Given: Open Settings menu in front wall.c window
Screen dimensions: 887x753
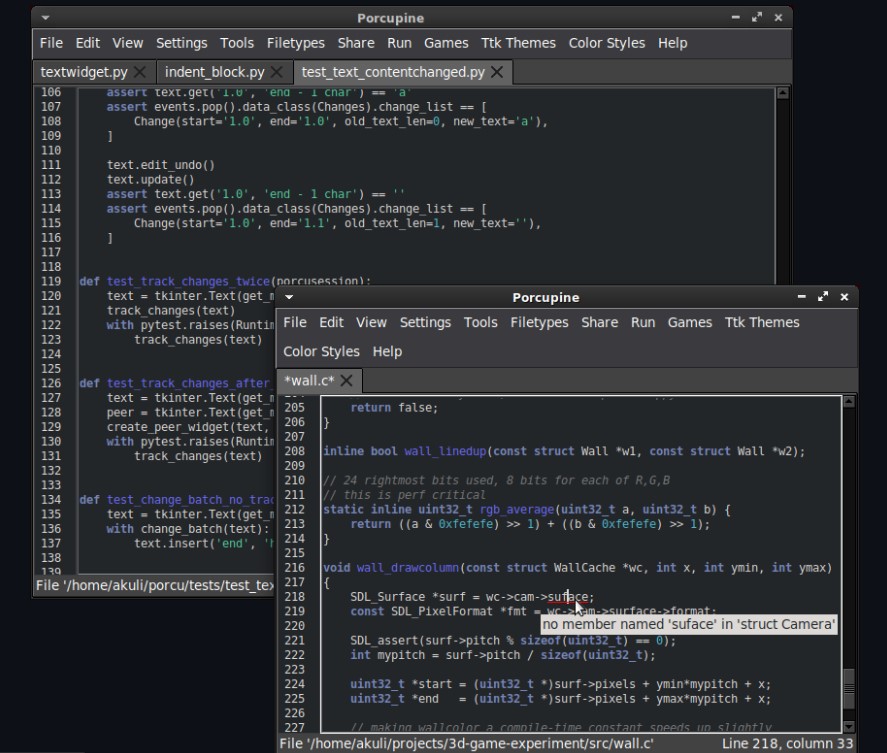Looking at the screenshot, I should pyautogui.click(x=425, y=322).
